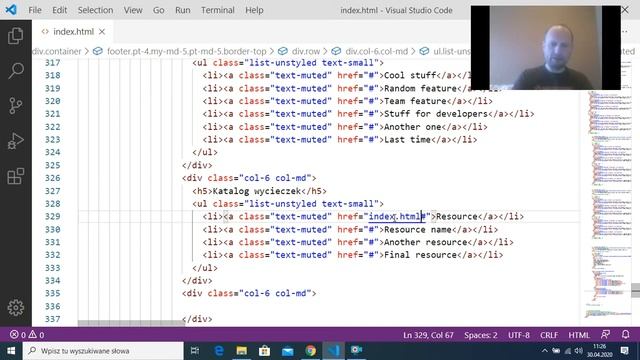Click 'Last time' text on line 323
Screen dimensions: 640x360
coord(407,140)
